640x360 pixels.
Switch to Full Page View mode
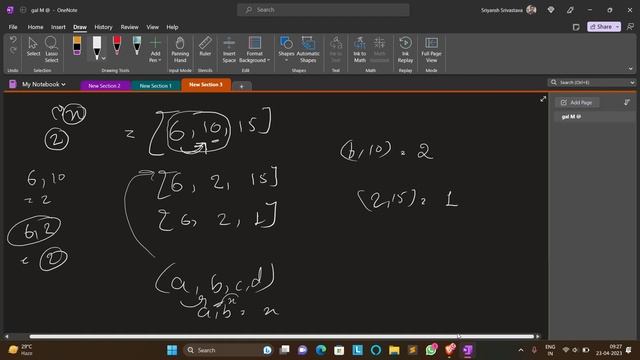tap(431, 49)
